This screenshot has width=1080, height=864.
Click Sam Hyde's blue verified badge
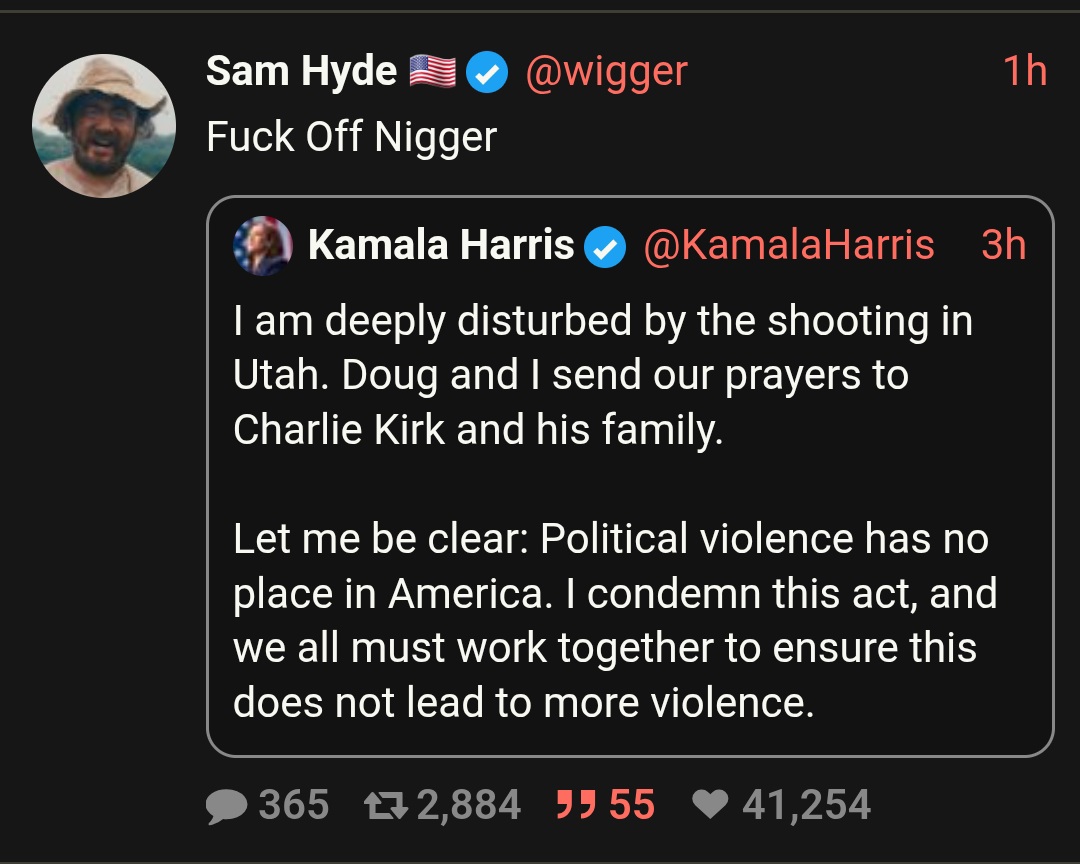click(x=487, y=72)
